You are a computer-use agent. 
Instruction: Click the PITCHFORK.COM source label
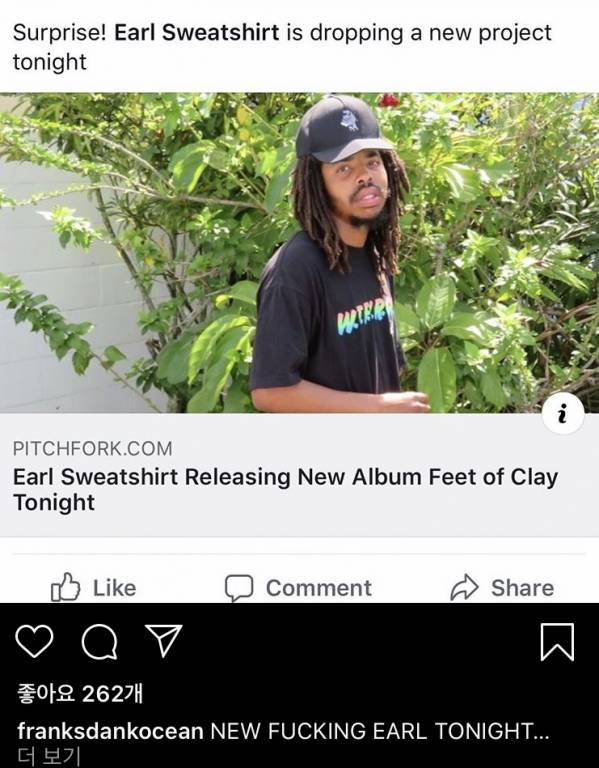coord(93,449)
